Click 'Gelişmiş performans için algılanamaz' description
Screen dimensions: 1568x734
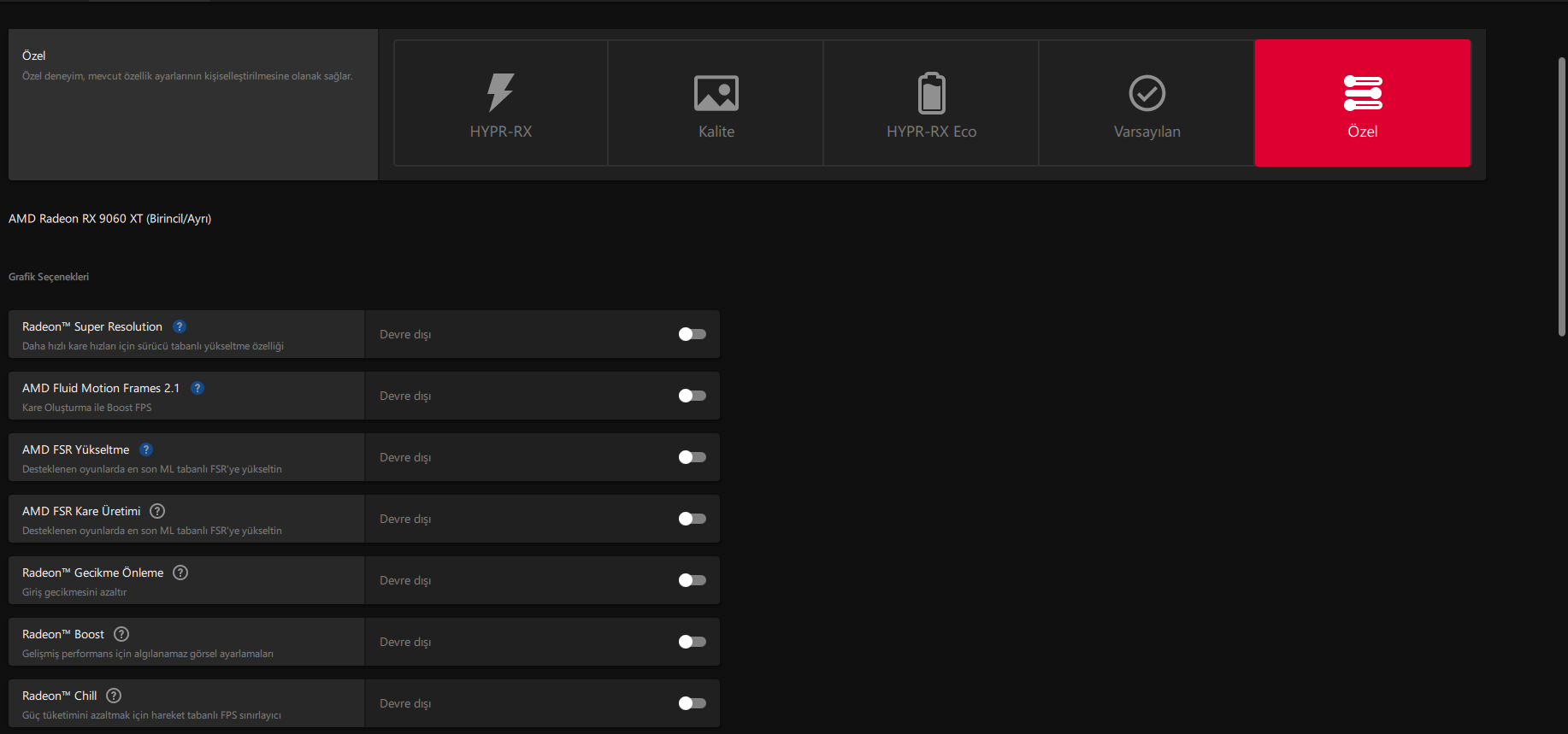[x=148, y=654]
